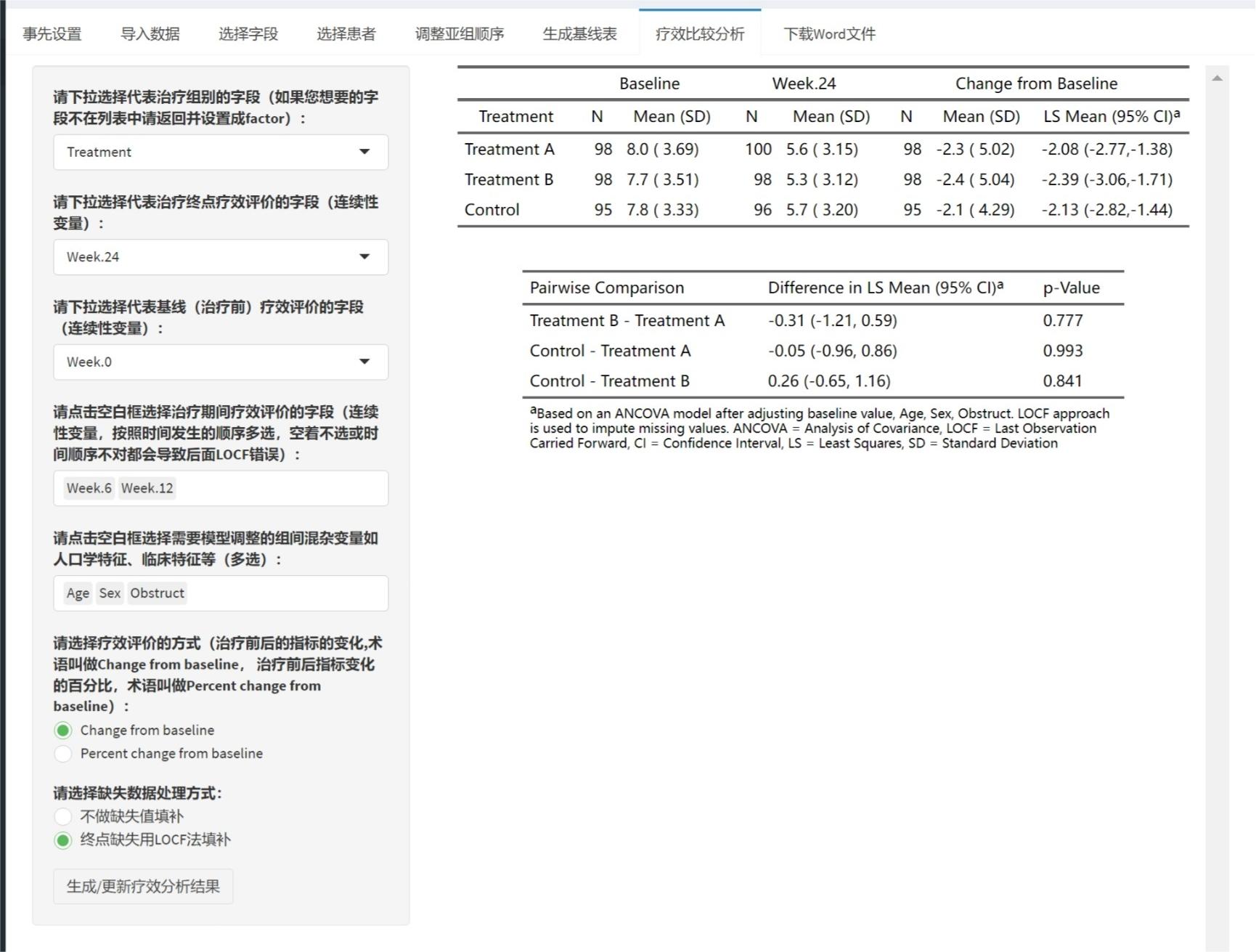Open the 生成基线表 tab
Viewport: 1256px width, 952px height.
coord(580,34)
